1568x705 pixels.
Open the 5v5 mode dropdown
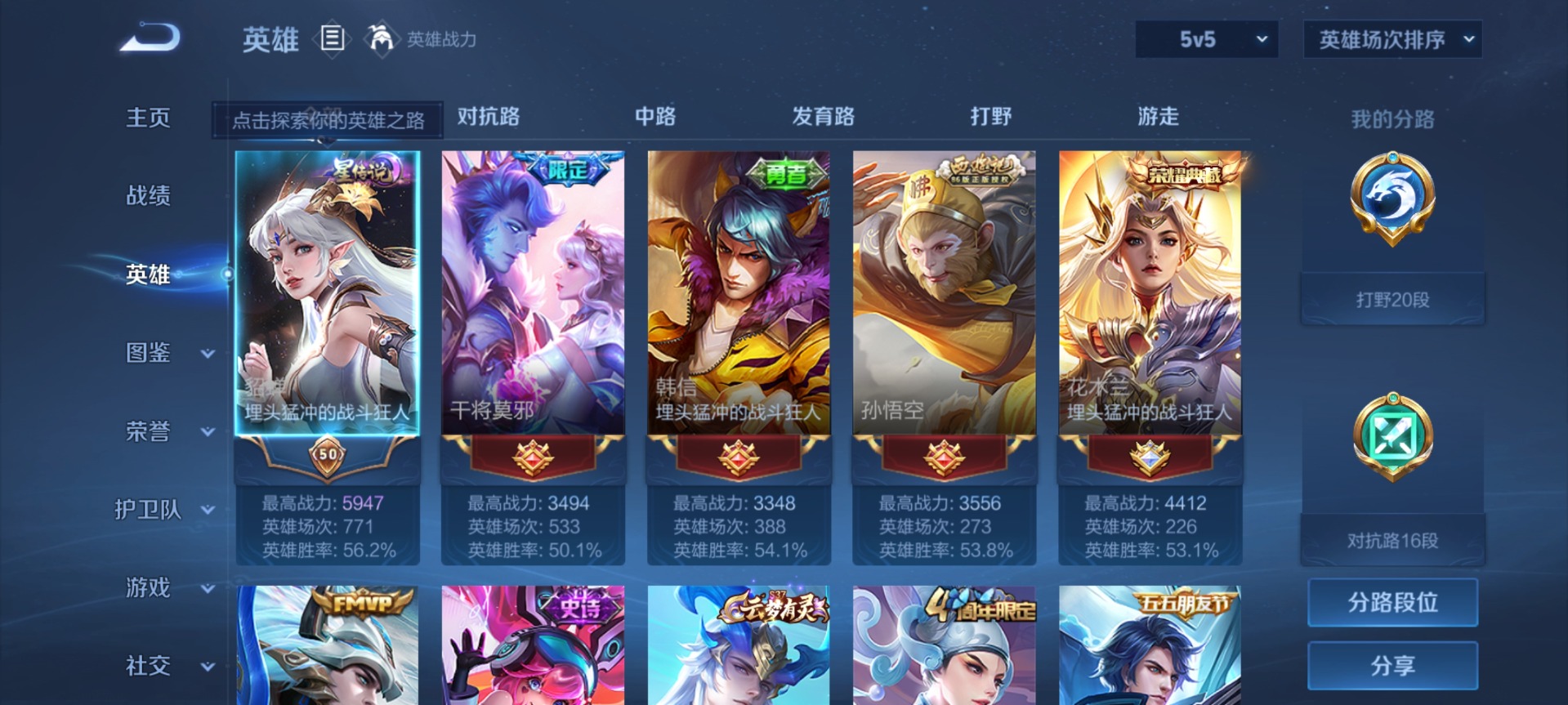pyautogui.click(x=1206, y=39)
